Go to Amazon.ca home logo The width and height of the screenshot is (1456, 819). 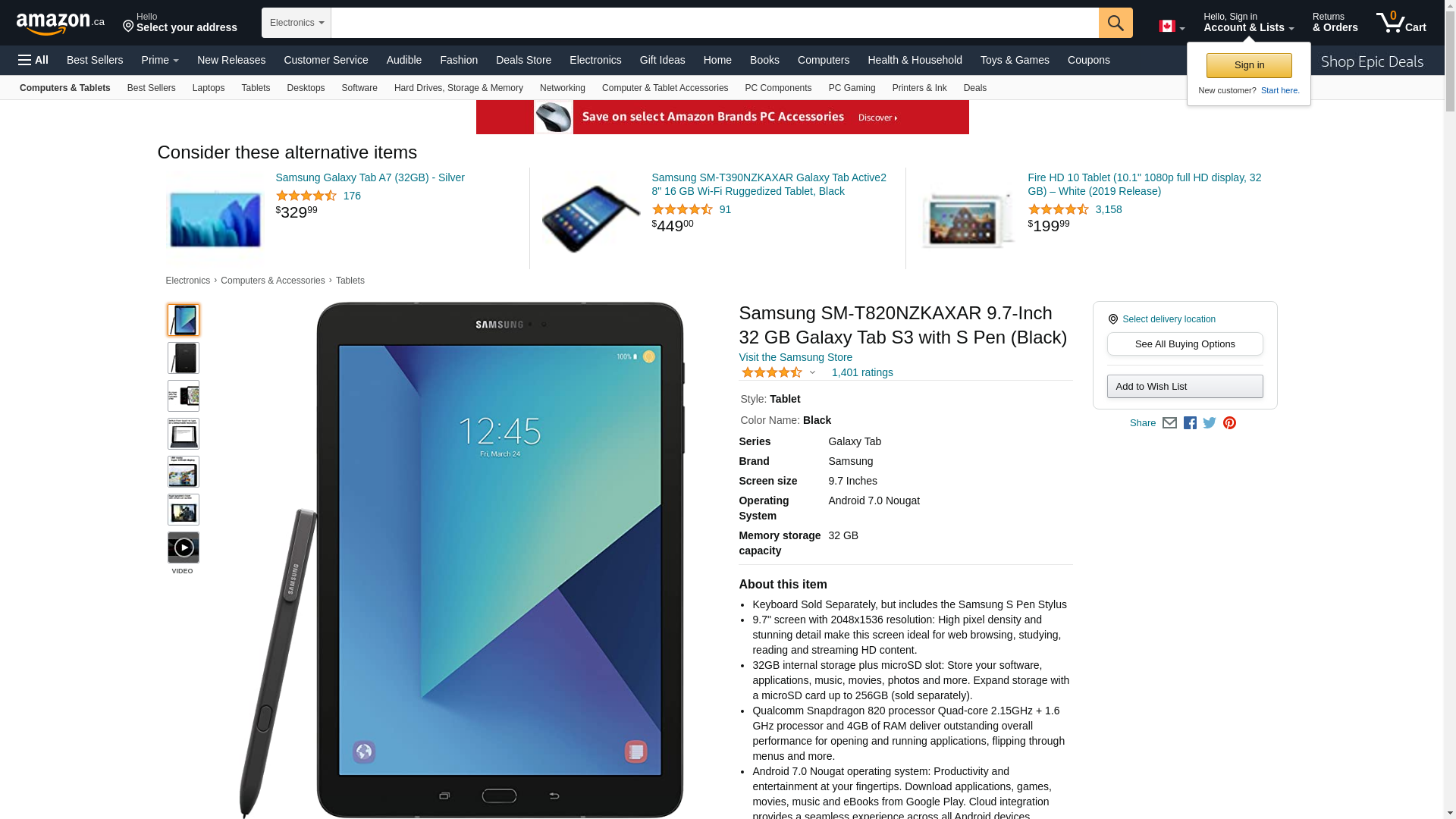pos(61,24)
